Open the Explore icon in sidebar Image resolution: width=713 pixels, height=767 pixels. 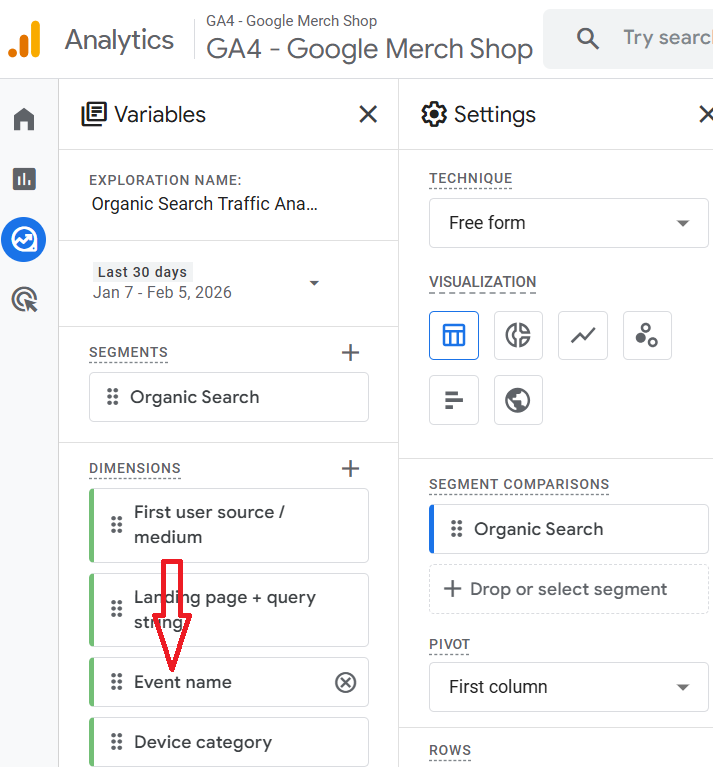coord(24,240)
